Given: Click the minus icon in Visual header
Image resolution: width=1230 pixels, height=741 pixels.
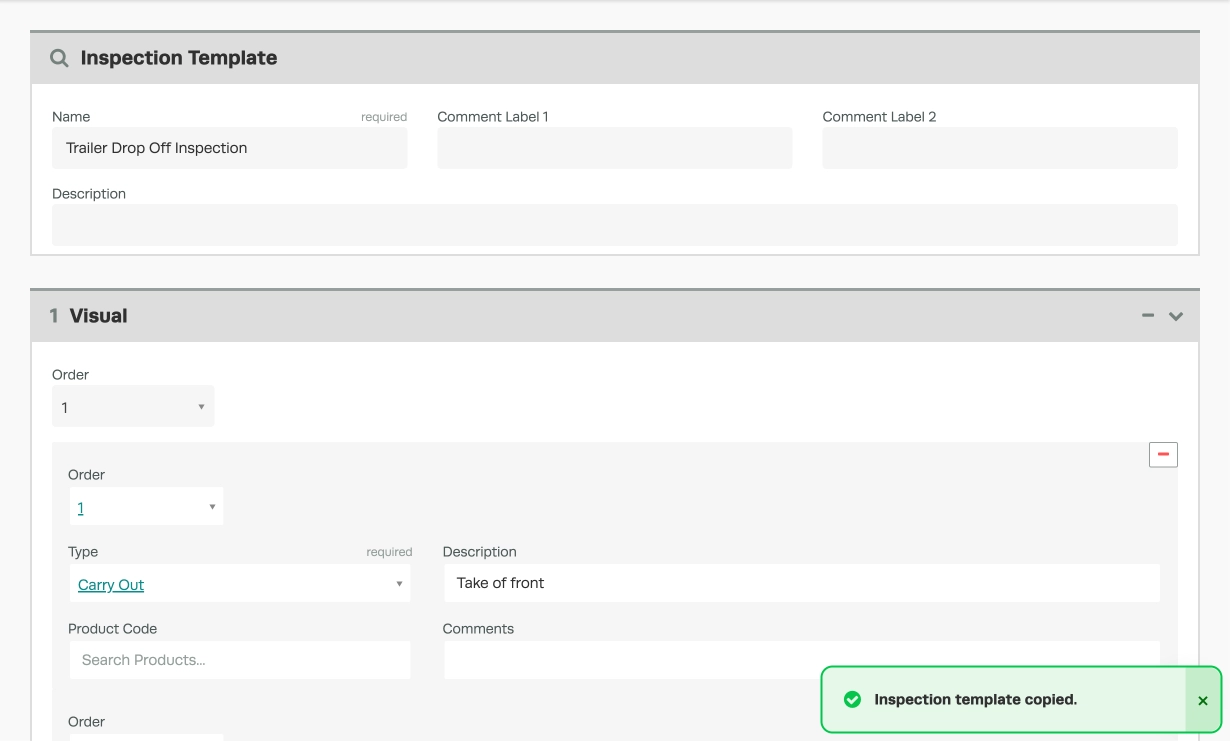Looking at the screenshot, I should (x=1149, y=316).
